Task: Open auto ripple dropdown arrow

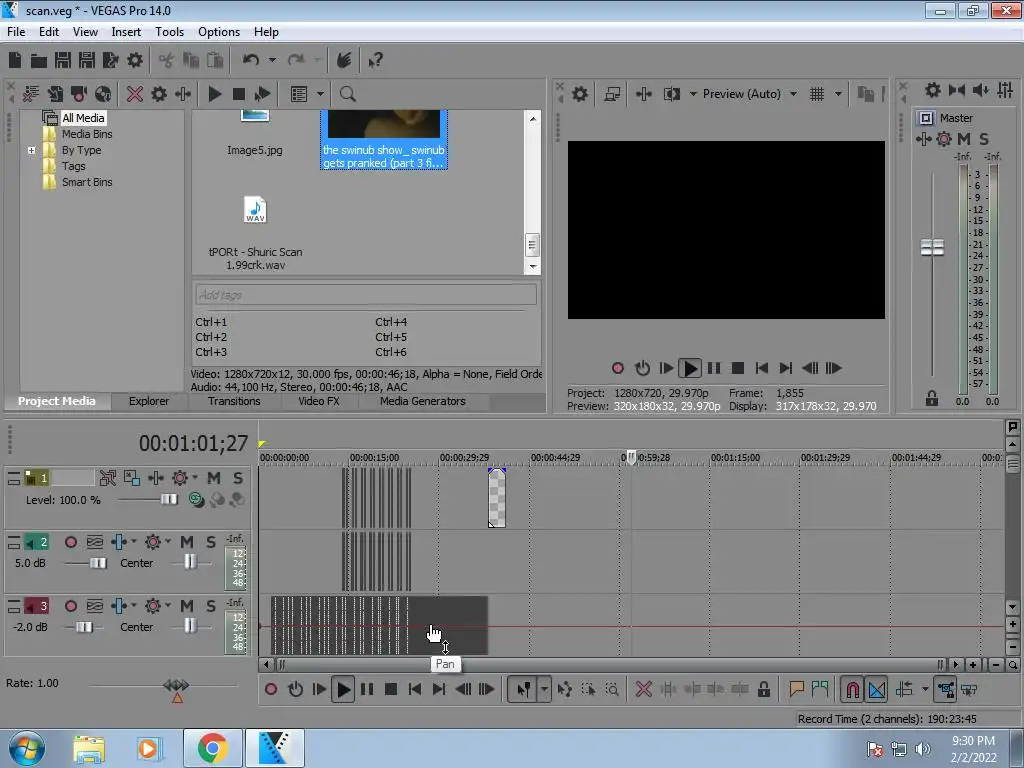Action: coord(925,689)
